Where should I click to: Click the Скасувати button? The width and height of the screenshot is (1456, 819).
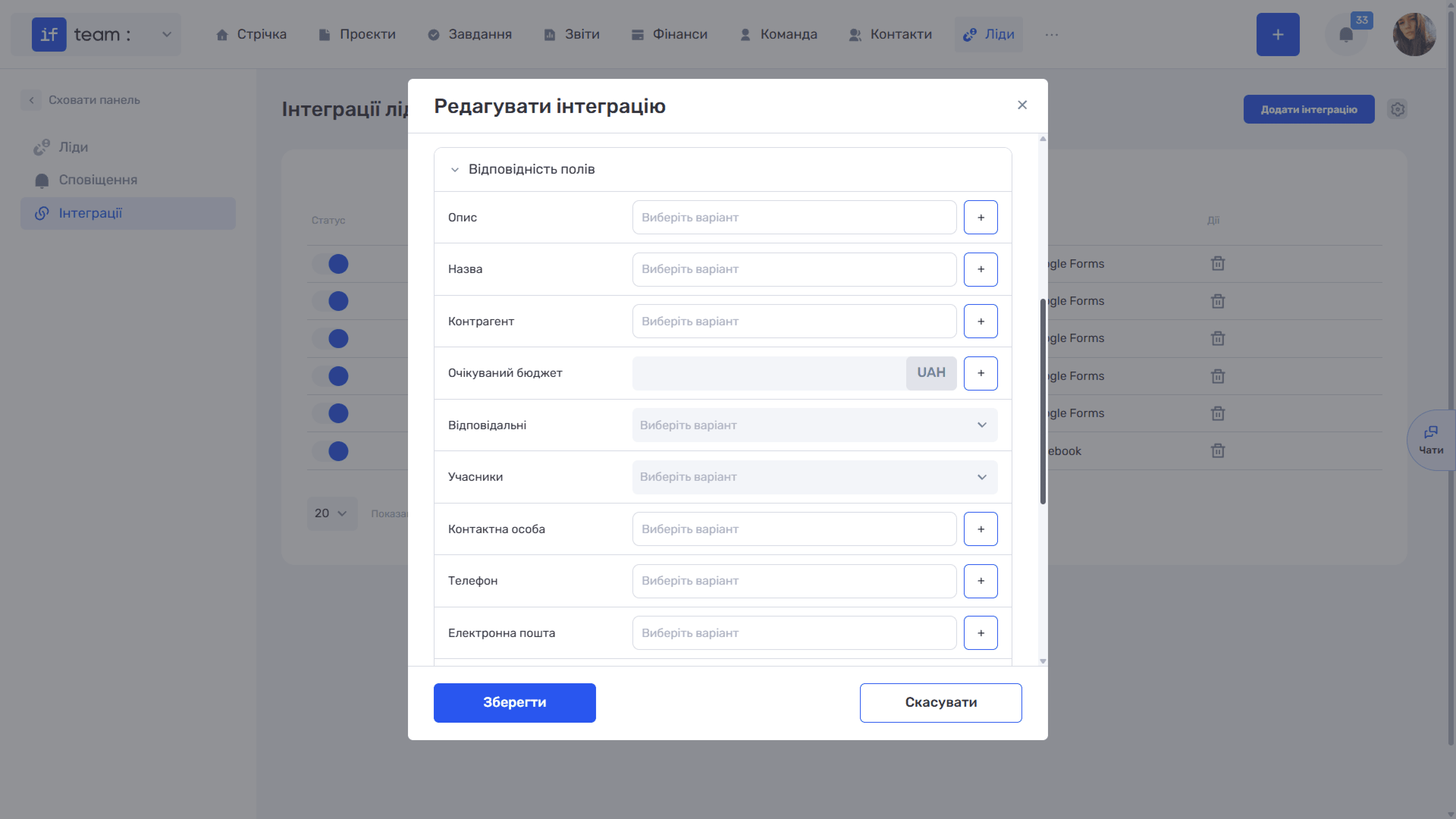(940, 703)
